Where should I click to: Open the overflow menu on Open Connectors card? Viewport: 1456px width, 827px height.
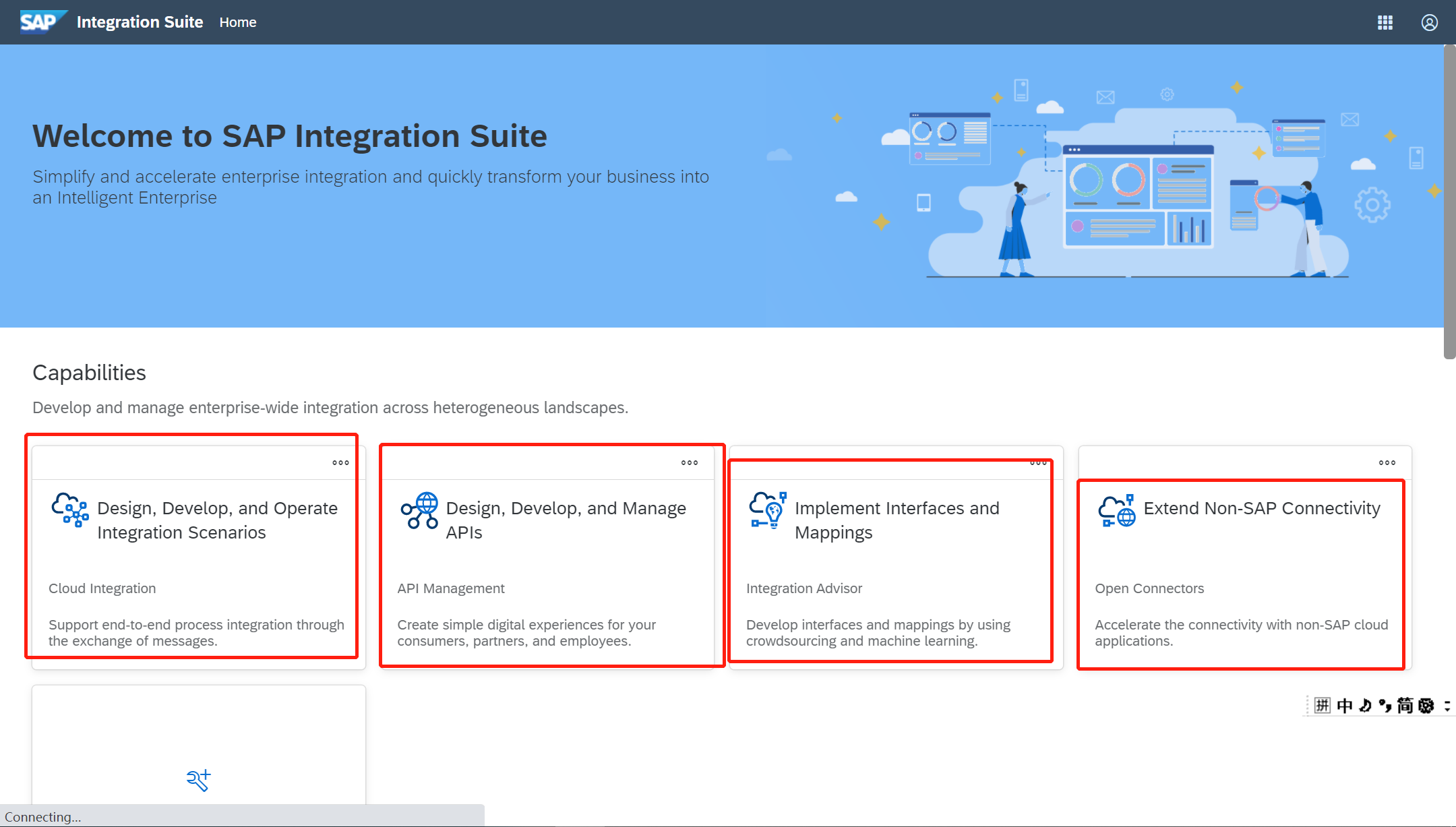click(1387, 462)
